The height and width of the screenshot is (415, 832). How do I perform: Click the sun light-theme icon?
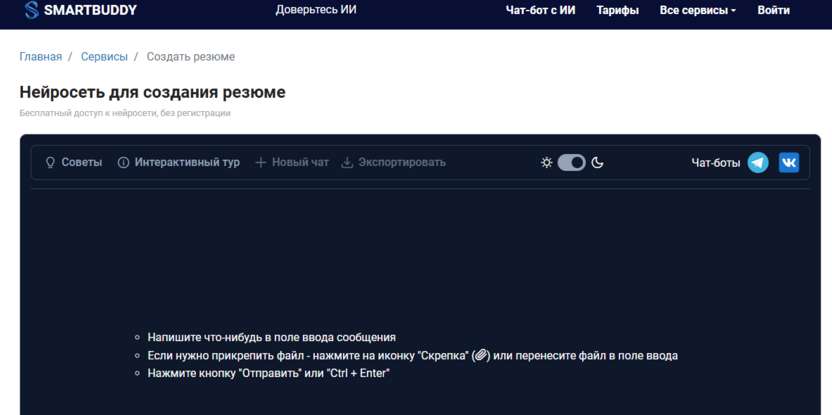pyautogui.click(x=547, y=162)
